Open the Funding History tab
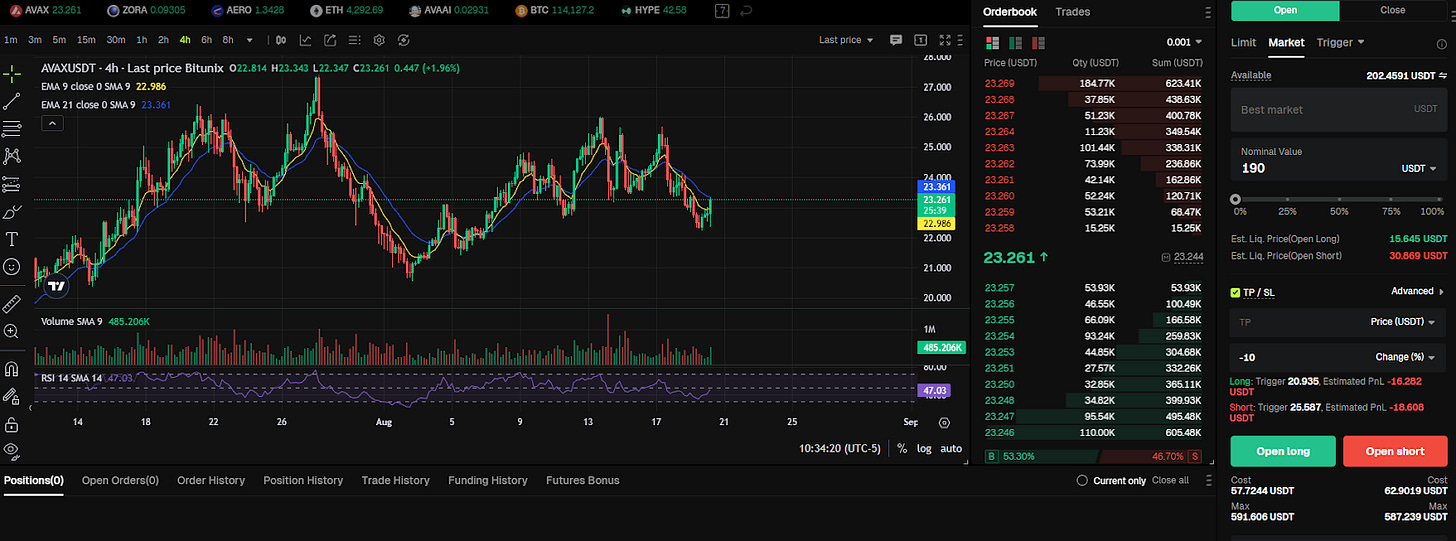Screen dimensions: 1456x541 coord(488,480)
